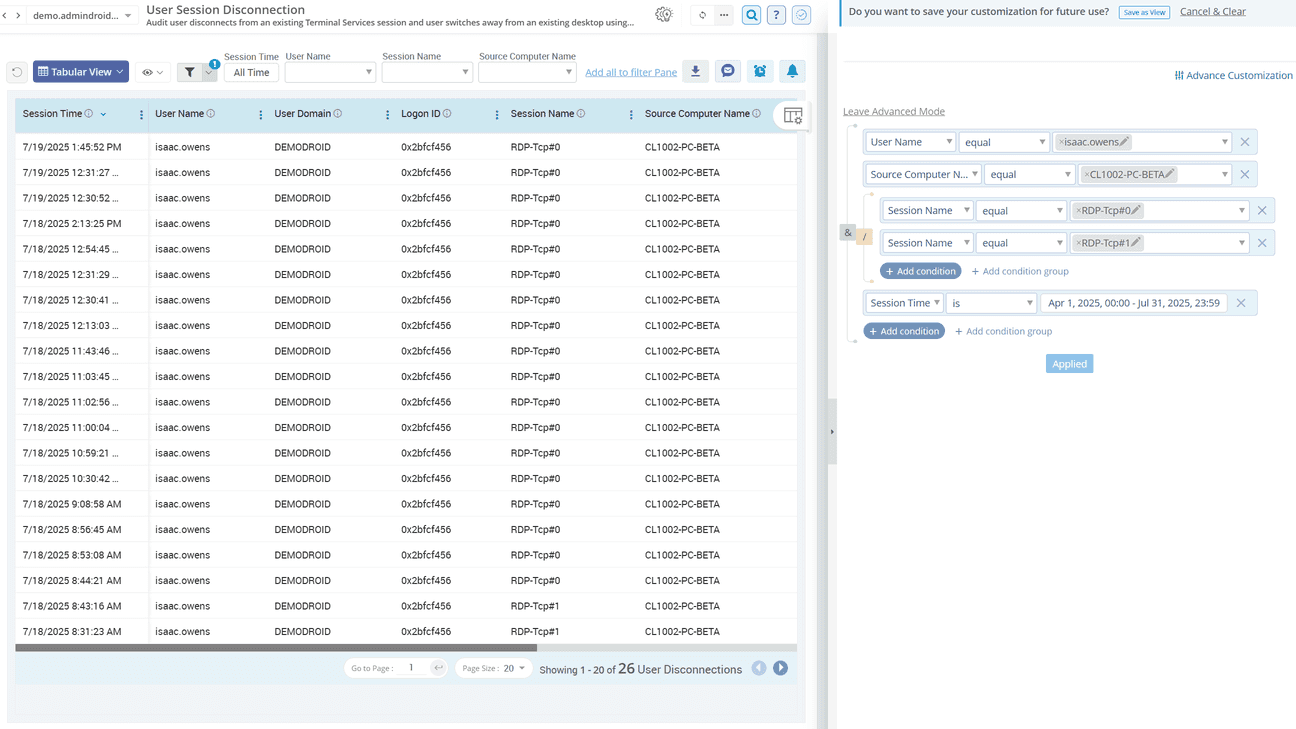Click the circular checkmark icon in header
Viewport: 1296px width, 729px height.
click(802, 15)
